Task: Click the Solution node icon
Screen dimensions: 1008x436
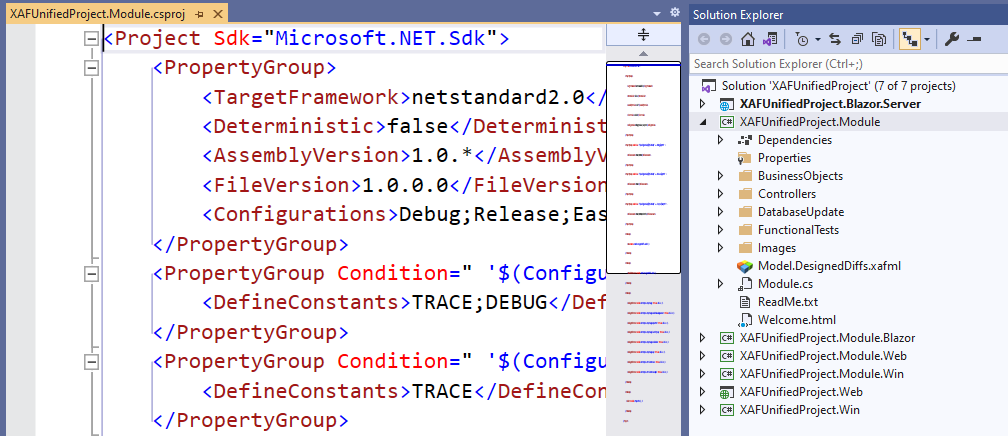Action: click(708, 86)
